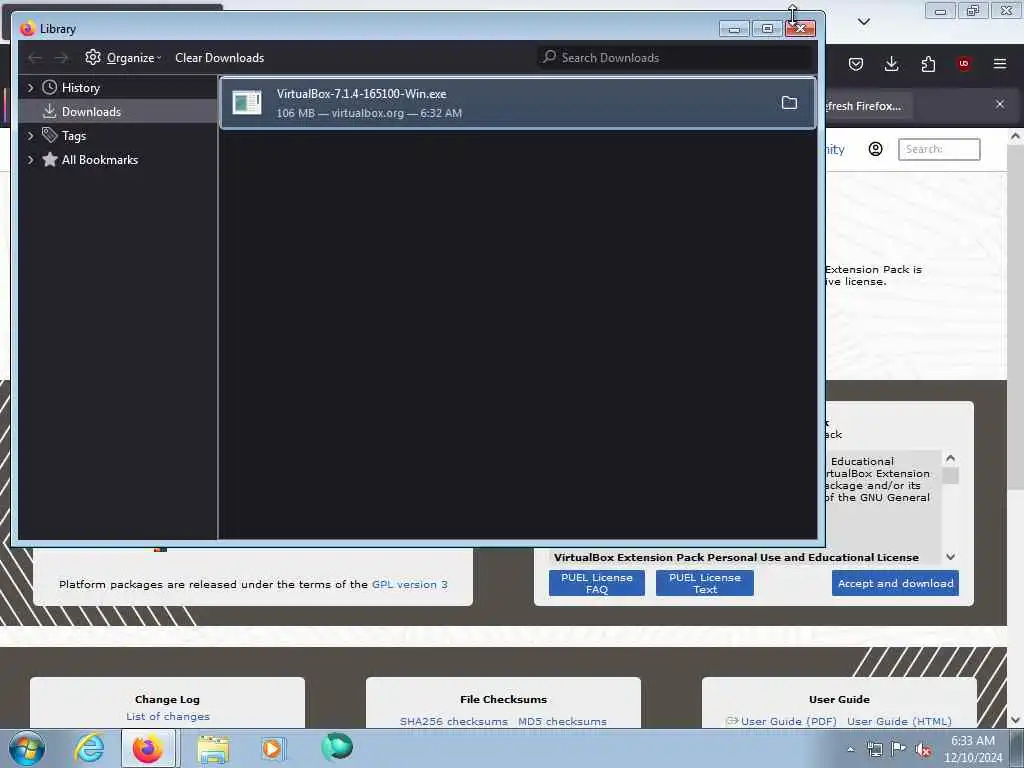Click the Firefox icon in Library title bar

pos(27,29)
